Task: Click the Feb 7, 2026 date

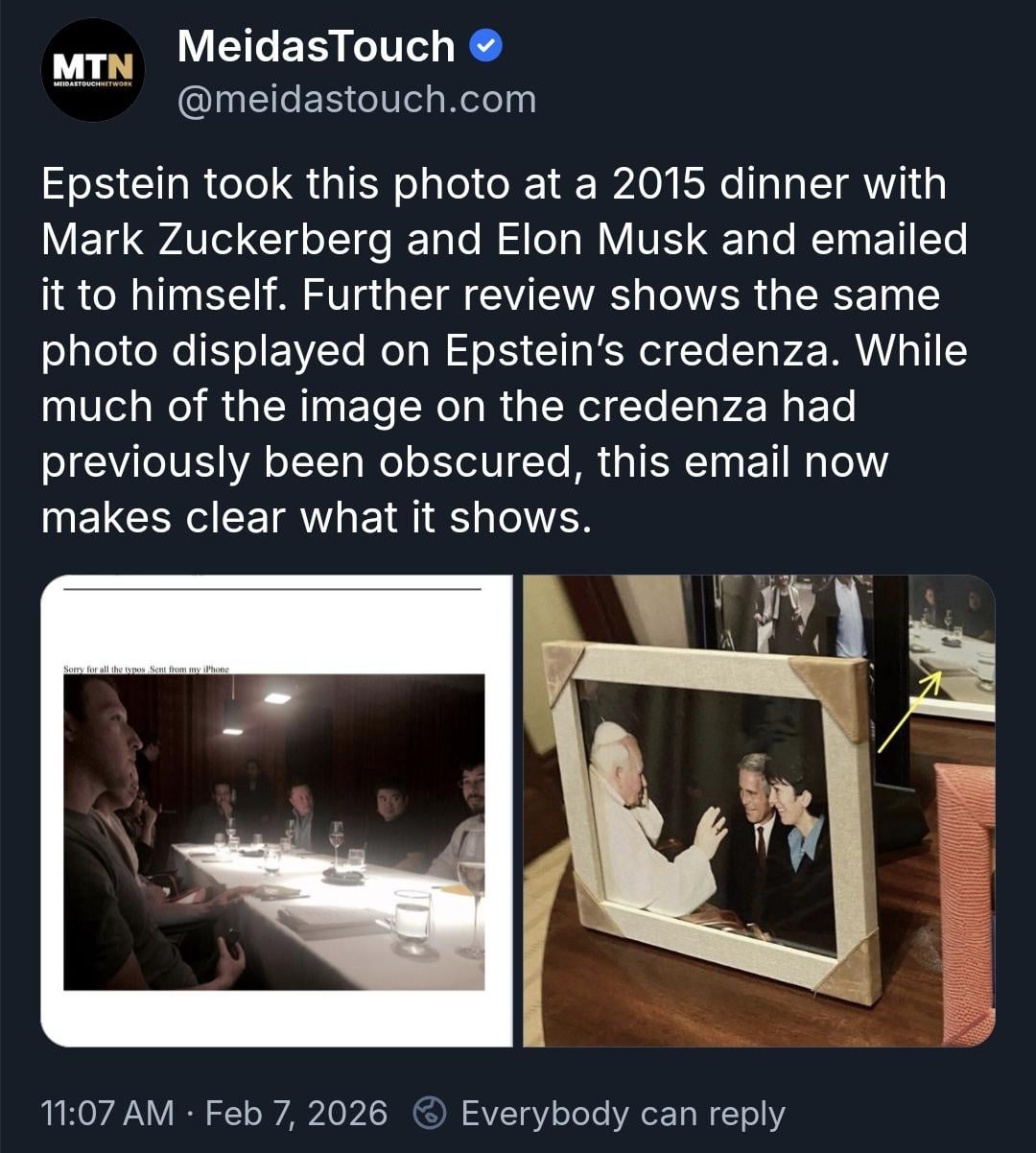Action: pyautogui.click(x=296, y=1113)
